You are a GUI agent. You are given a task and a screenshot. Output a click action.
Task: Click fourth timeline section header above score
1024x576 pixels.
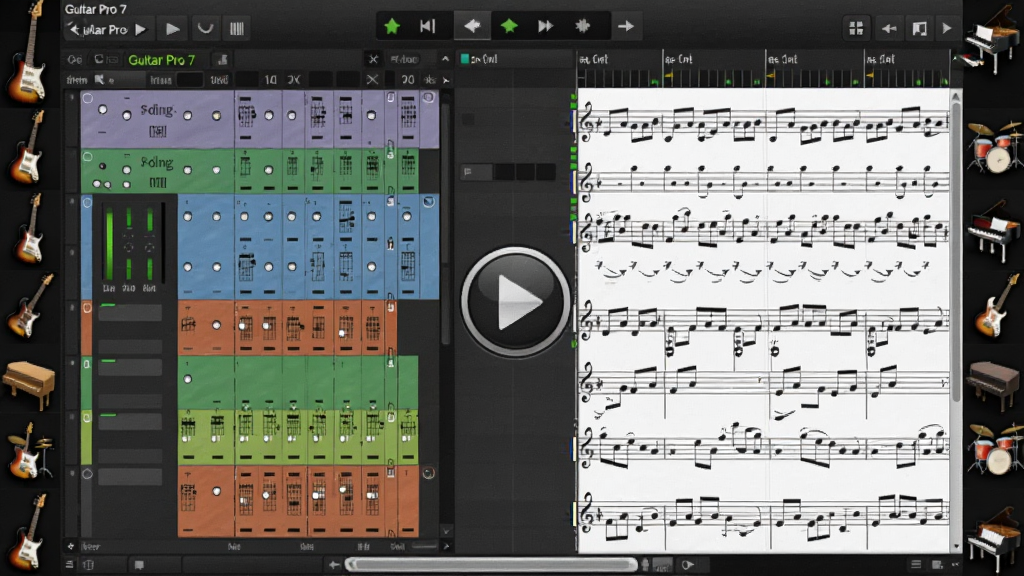coord(880,59)
